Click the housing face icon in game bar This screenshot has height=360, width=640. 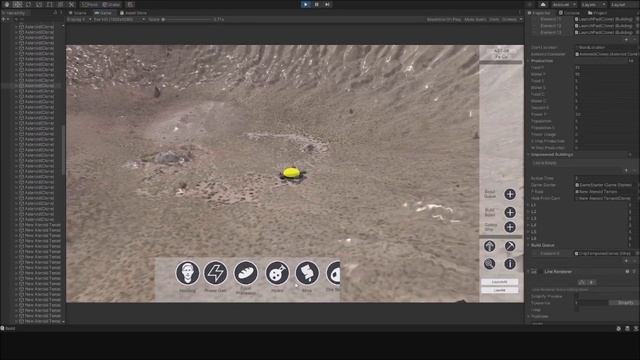[187, 273]
